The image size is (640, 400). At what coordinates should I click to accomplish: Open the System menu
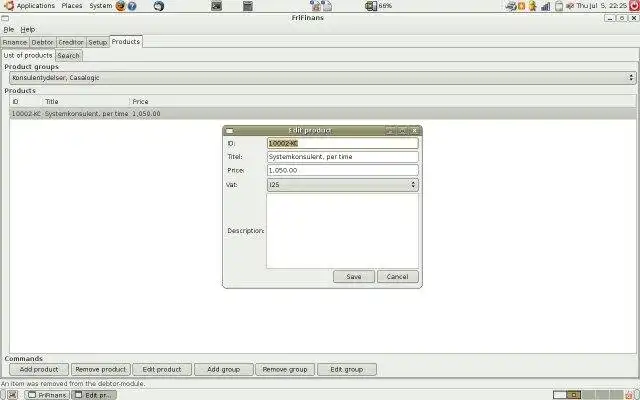100,6
